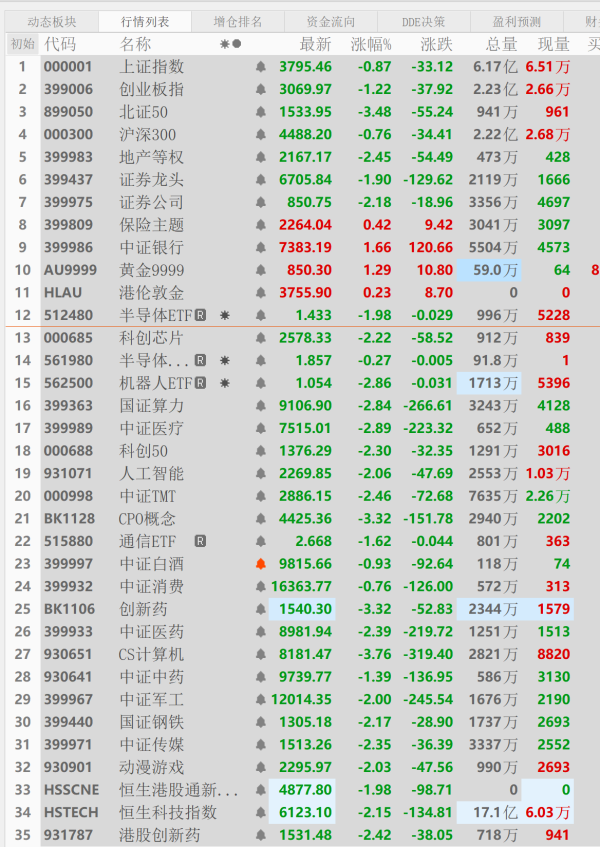Click the alert bell for 恒生科技指数
Viewport: 600px width, 847px height.
click(260, 812)
